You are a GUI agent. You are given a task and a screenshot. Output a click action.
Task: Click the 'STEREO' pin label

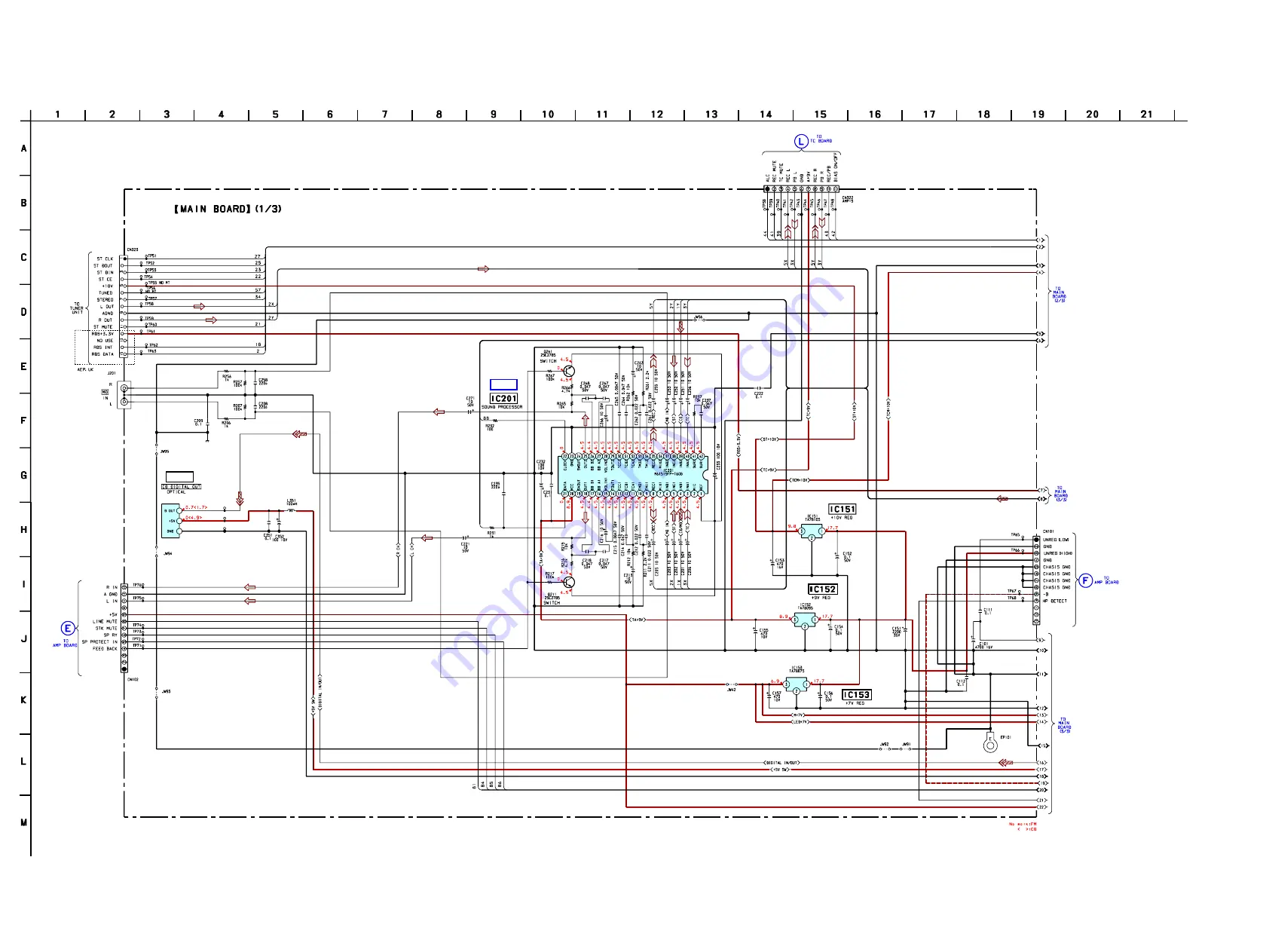pos(105,300)
